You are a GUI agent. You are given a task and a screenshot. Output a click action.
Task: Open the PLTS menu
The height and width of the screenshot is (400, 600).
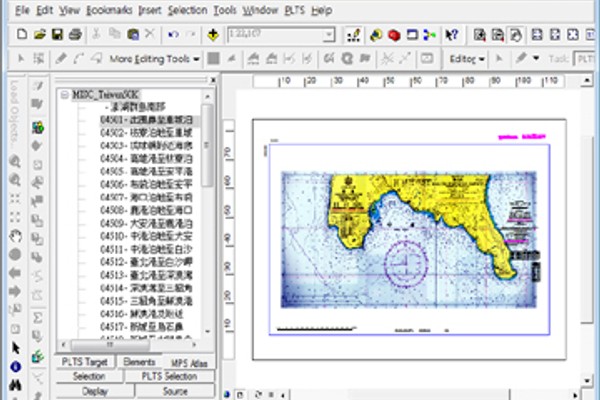tap(294, 10)
